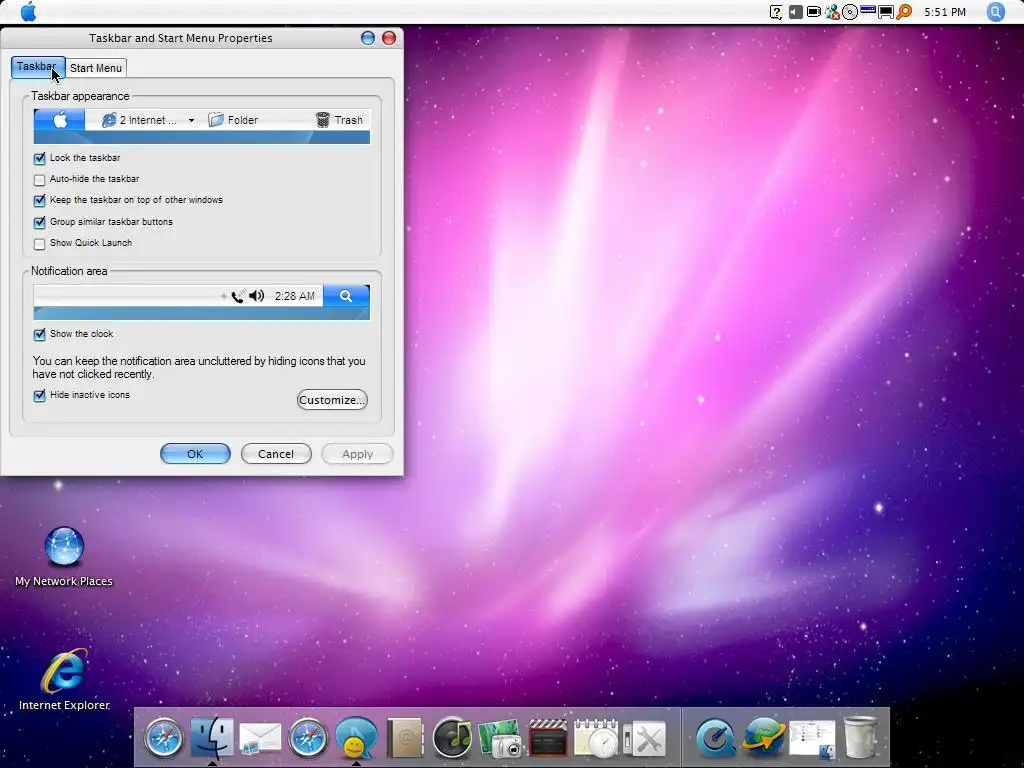Viewport: 1024px width, 768px height.
Task: Enable Show Quick Launch checkbox
Action: point(39,244)
